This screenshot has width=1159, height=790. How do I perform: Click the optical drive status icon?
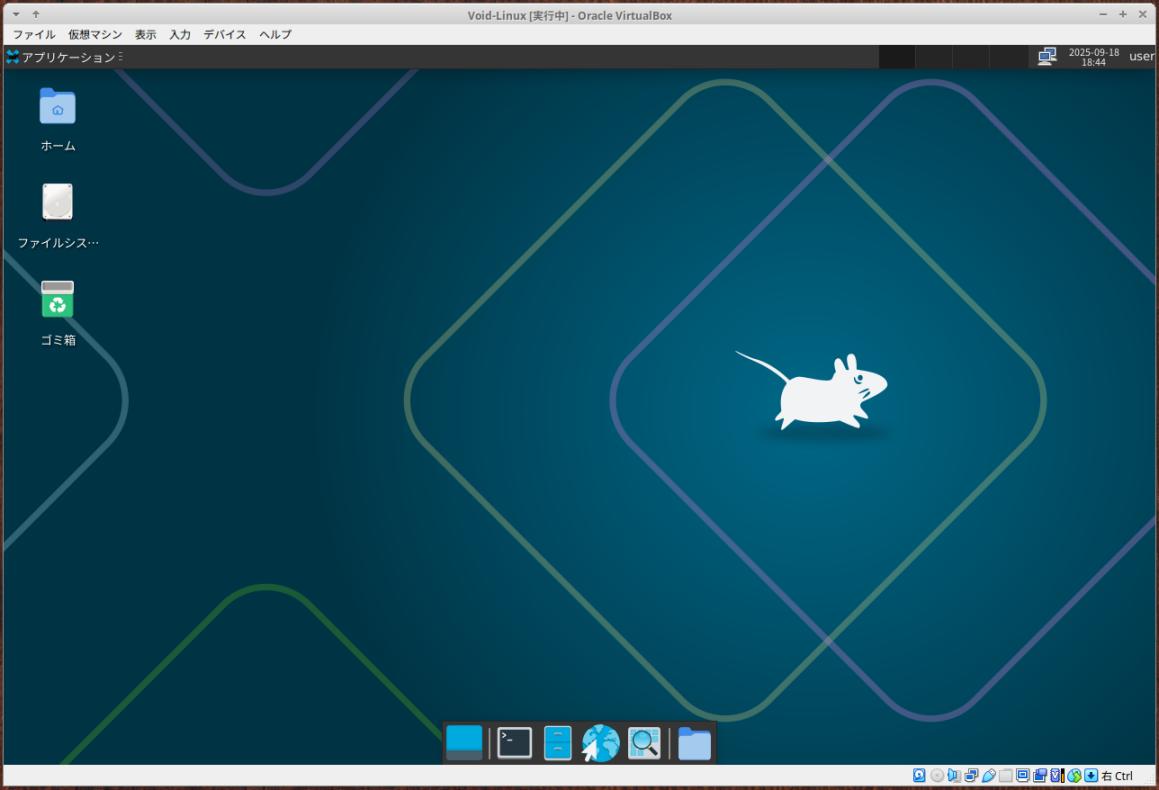coord(937,775)
